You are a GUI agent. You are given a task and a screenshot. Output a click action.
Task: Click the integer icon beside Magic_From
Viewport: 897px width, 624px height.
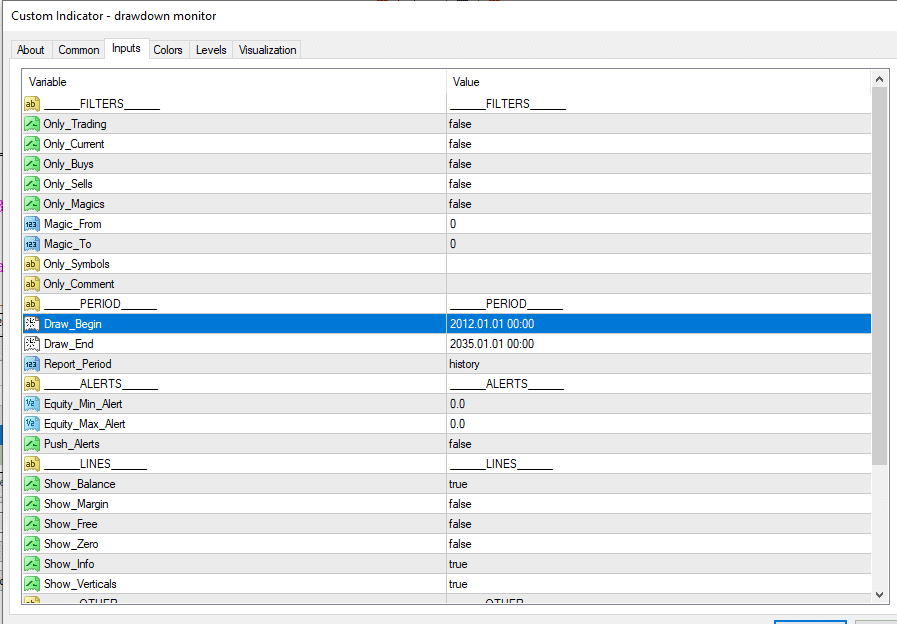coord(32,224)
